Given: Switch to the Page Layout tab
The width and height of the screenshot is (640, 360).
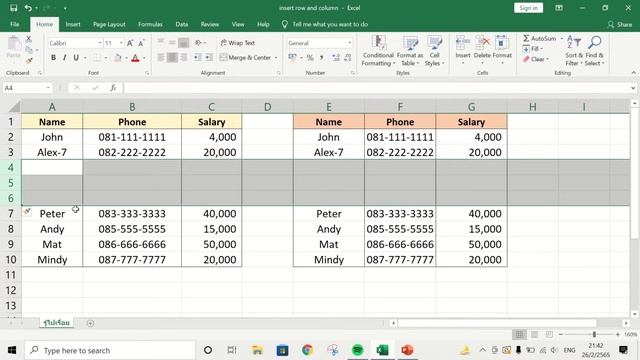Looking at the screenshot, I should [109, 24].
